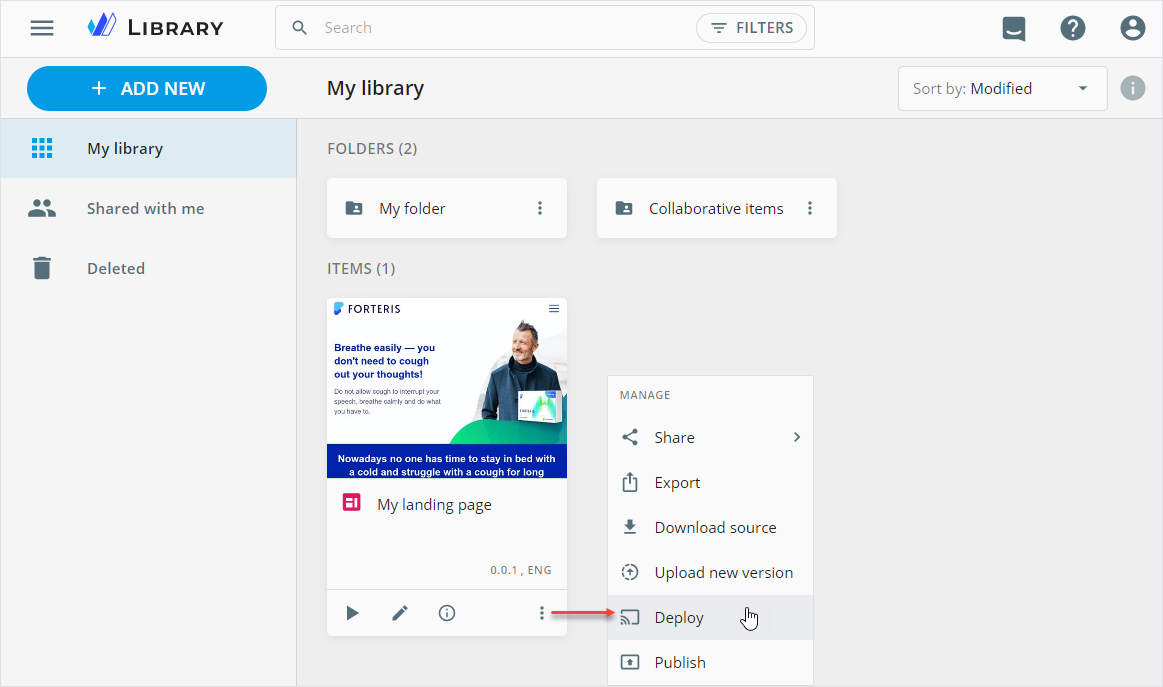Open options menu for My folder
The height and width of the screenshot is (687, 1163).
[540, 208]
